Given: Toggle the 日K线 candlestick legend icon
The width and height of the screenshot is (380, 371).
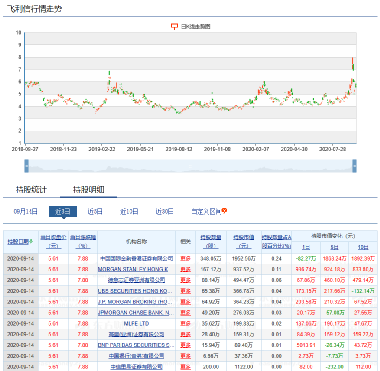Looking at the screenshot, I should coord(174,26).
